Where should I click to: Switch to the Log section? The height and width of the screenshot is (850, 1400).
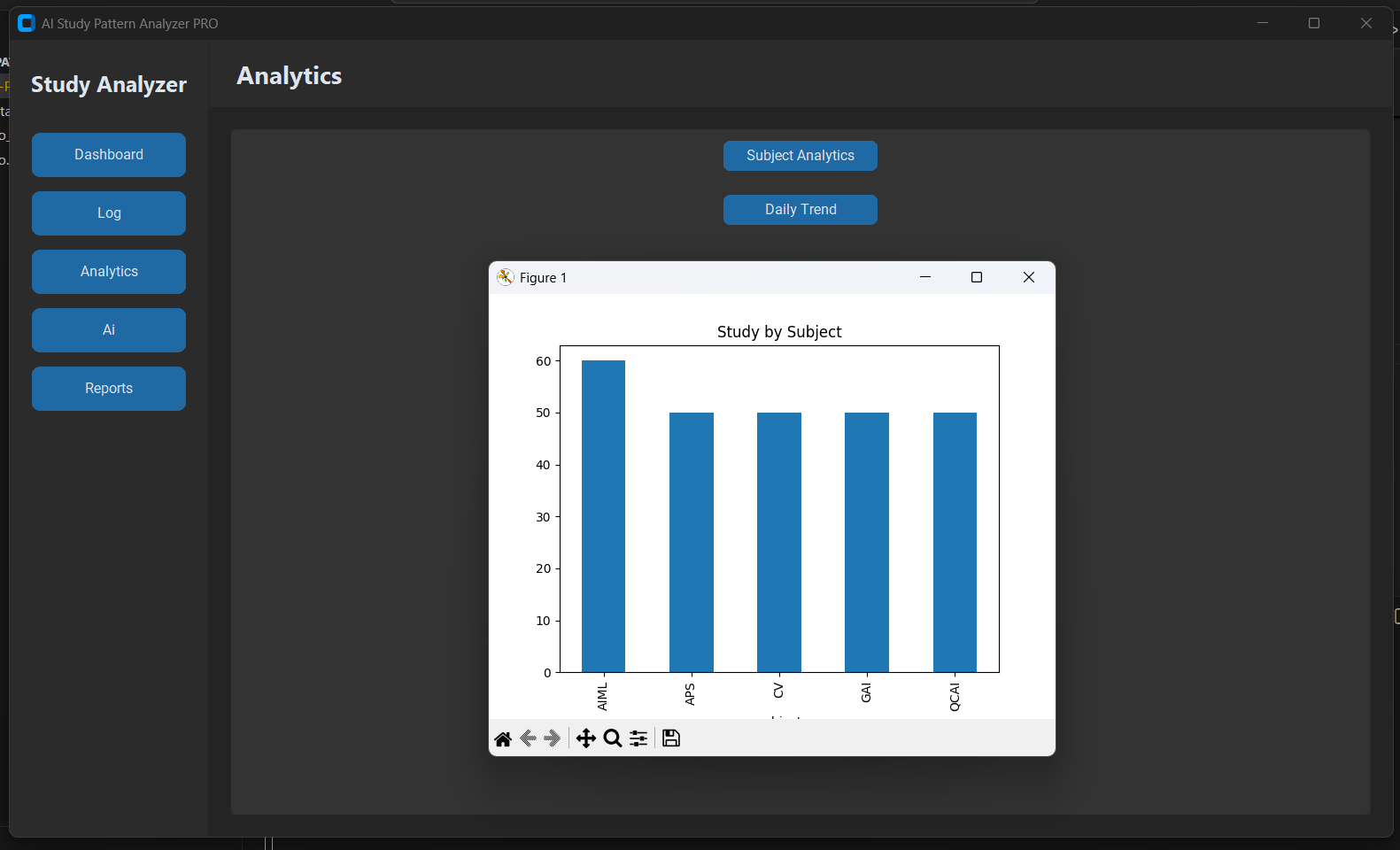click(x=109, y=213)
